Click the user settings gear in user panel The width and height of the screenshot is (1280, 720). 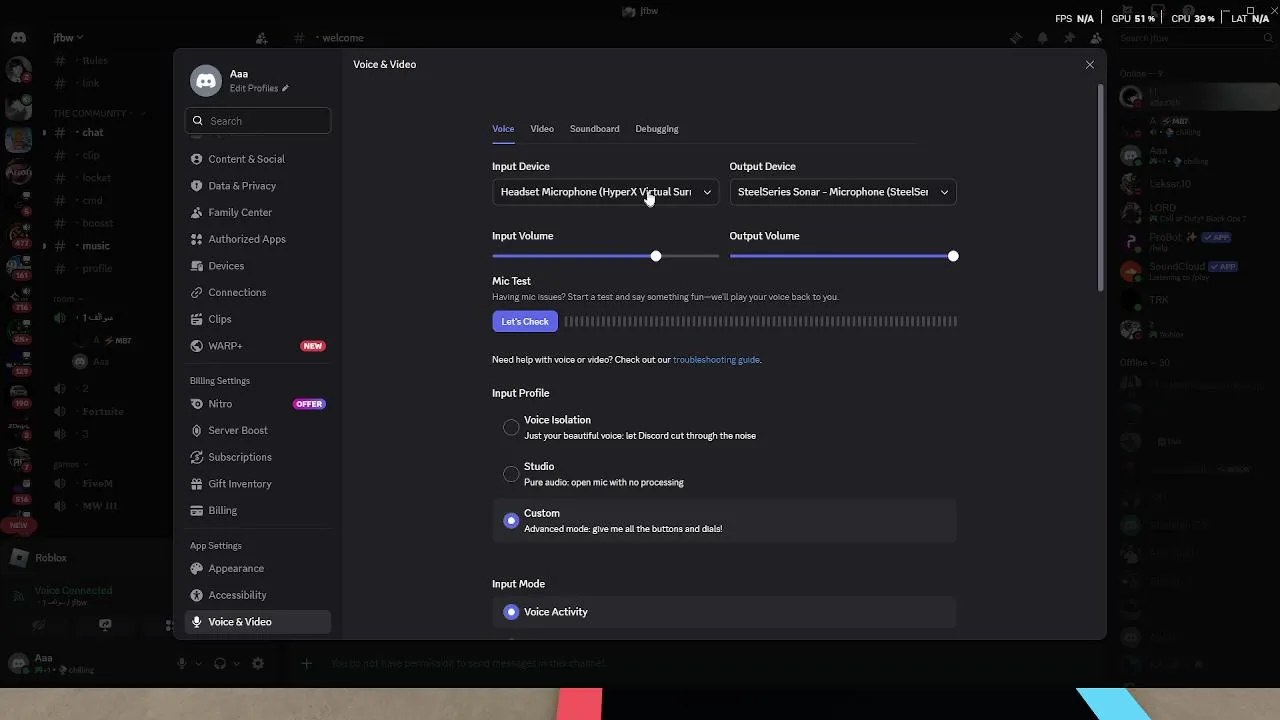click(258, 663)
